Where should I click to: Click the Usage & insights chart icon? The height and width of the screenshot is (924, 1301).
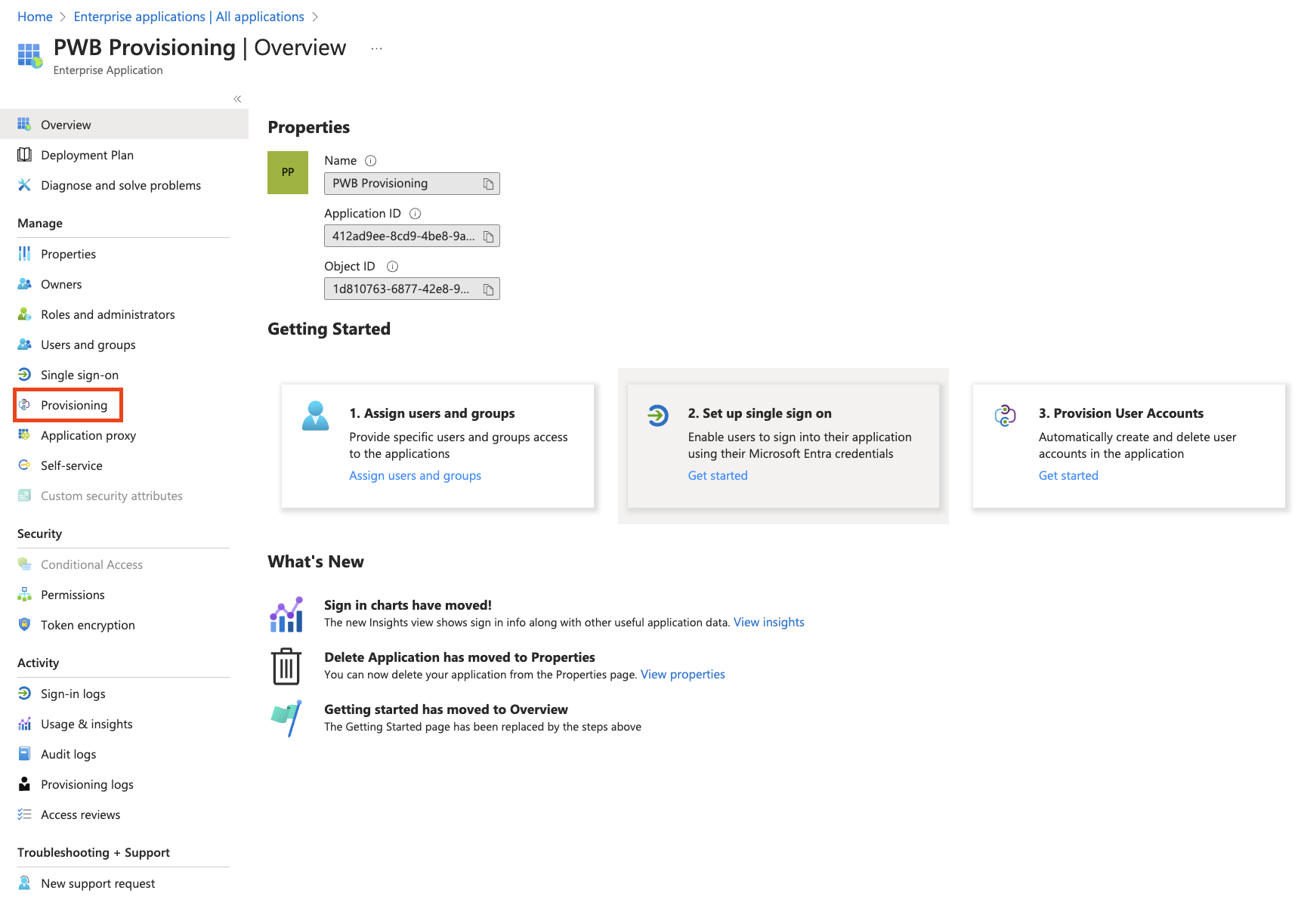[x=24, y=724]
